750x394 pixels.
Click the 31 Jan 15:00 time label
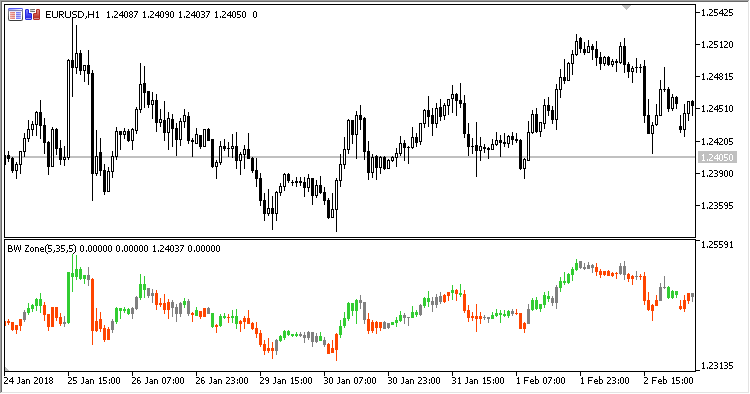pyautogui.click(x=478, y=381)
